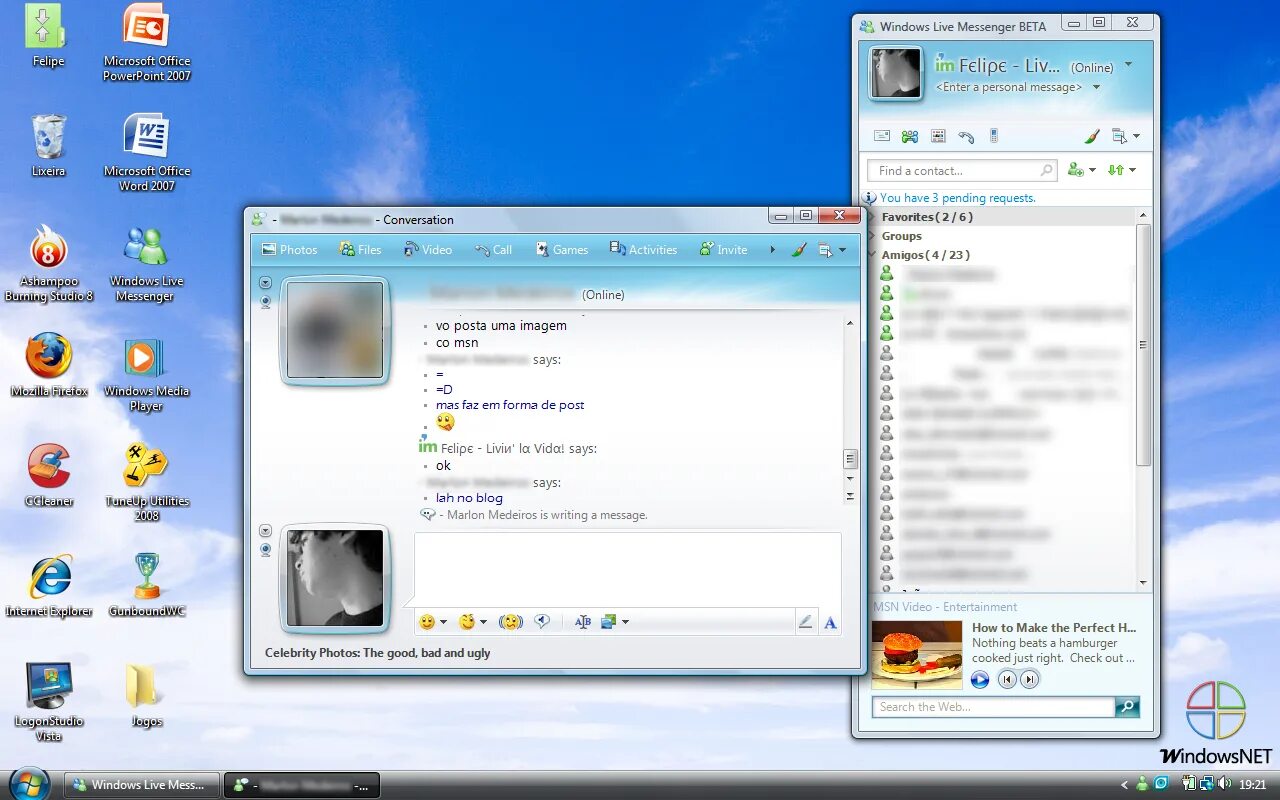Open 'How to Make the Perfect H...' headline

coord(1054,628)
